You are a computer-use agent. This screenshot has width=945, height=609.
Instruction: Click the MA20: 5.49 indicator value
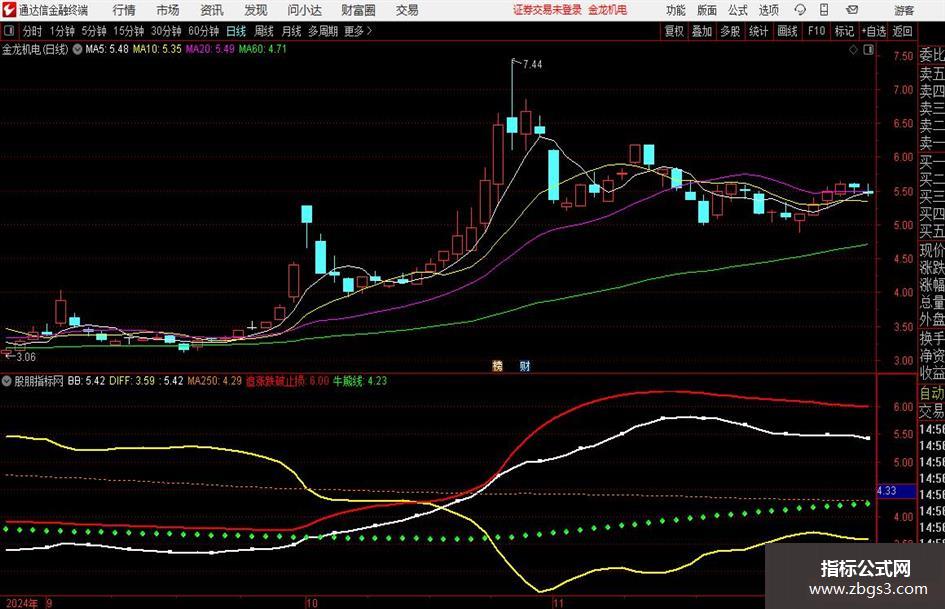(210, 49)
